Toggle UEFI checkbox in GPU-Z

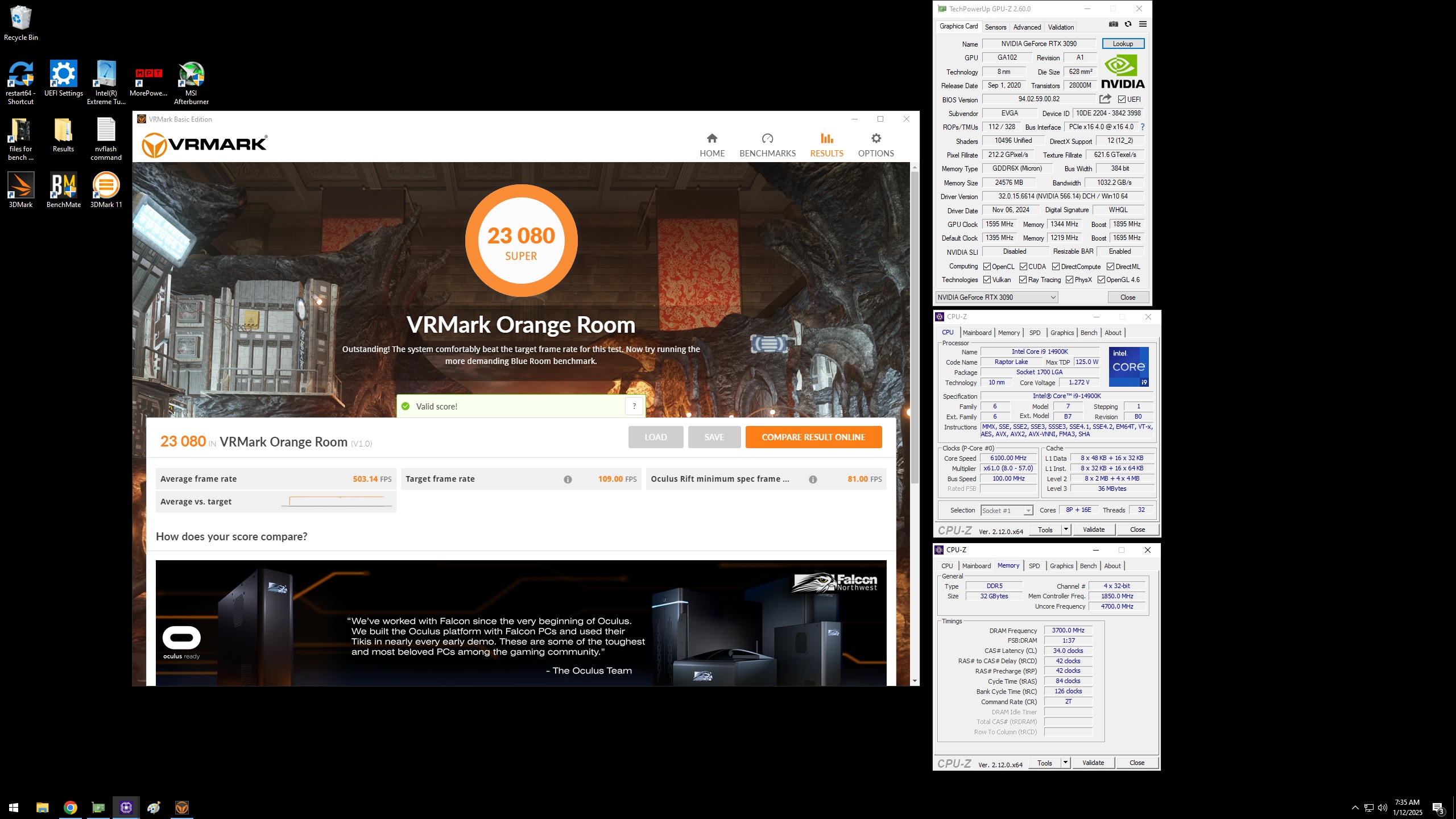tap(1122, 99)
